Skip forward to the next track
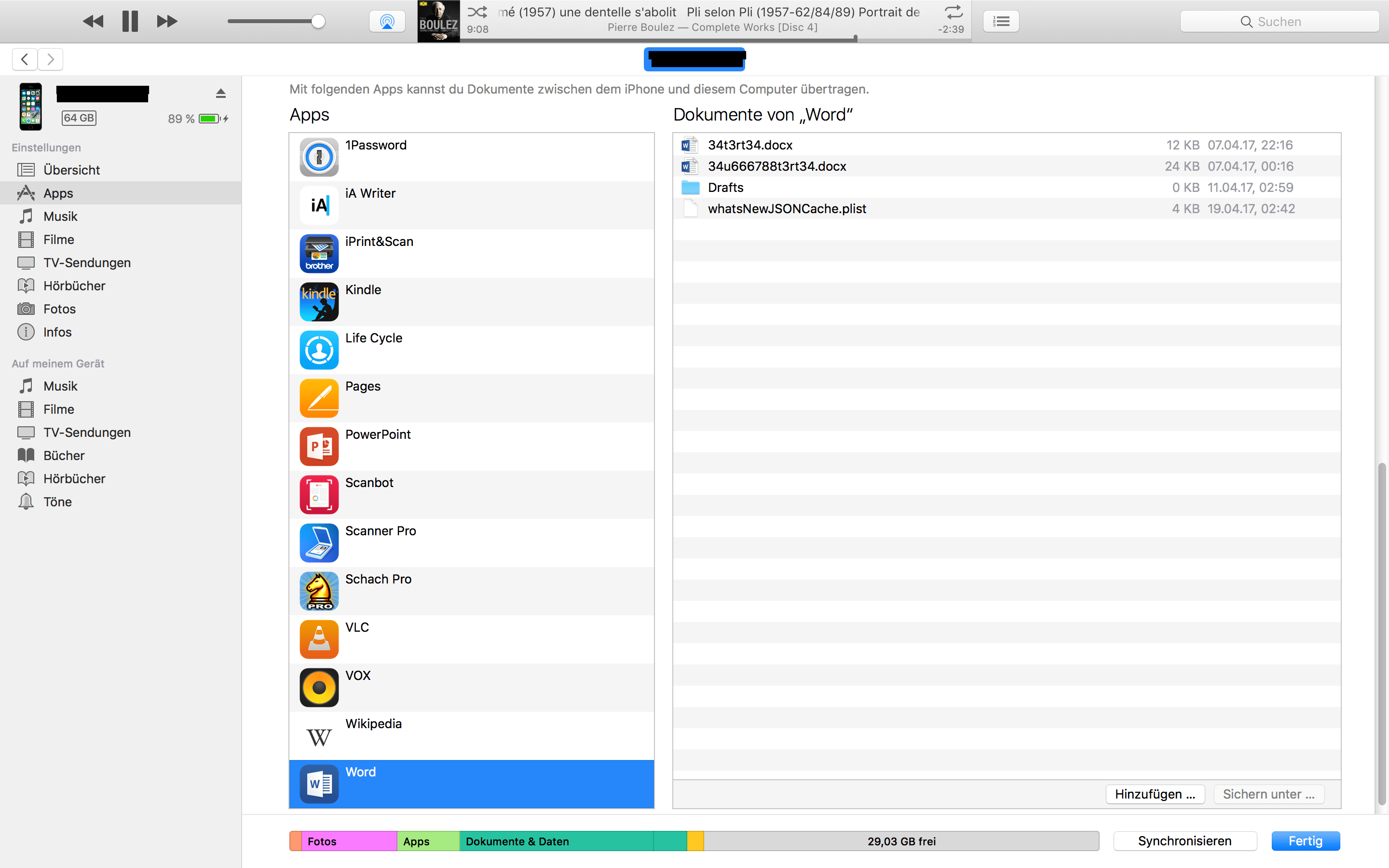The height and width of the screenshot is (868, 1389). pos(167,22)
